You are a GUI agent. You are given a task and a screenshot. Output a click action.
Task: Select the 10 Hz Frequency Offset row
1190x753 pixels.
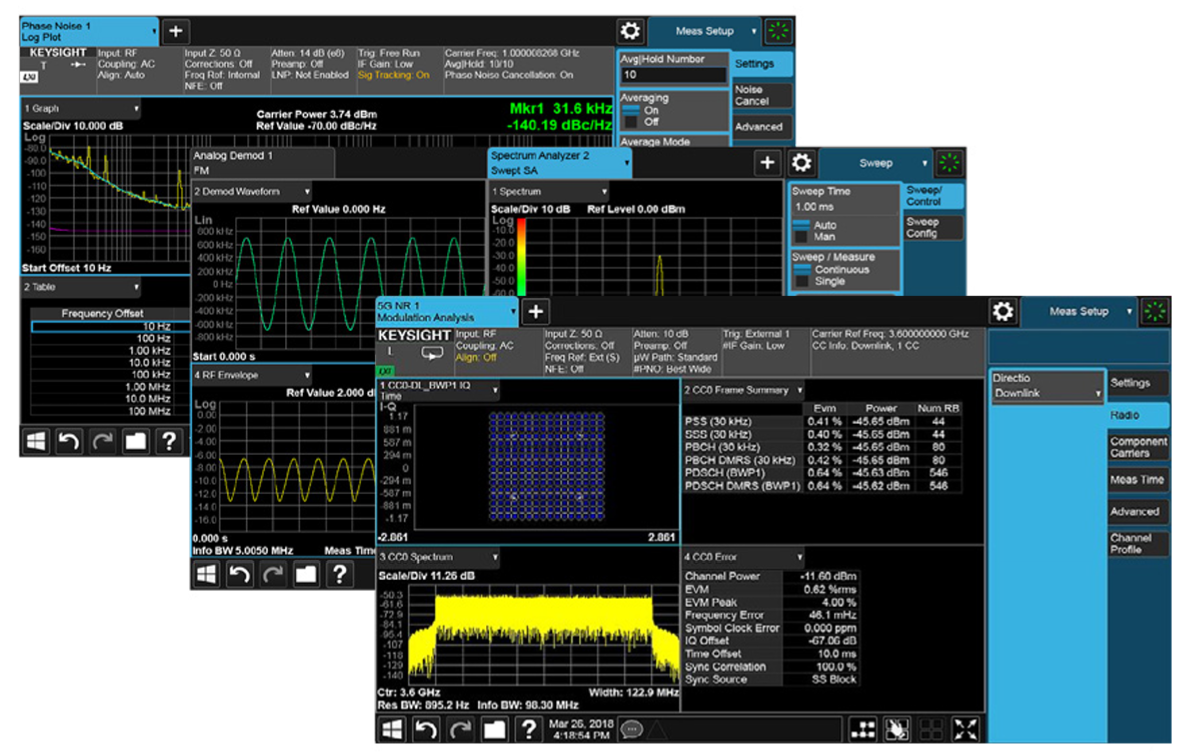(x=112, y=326)
